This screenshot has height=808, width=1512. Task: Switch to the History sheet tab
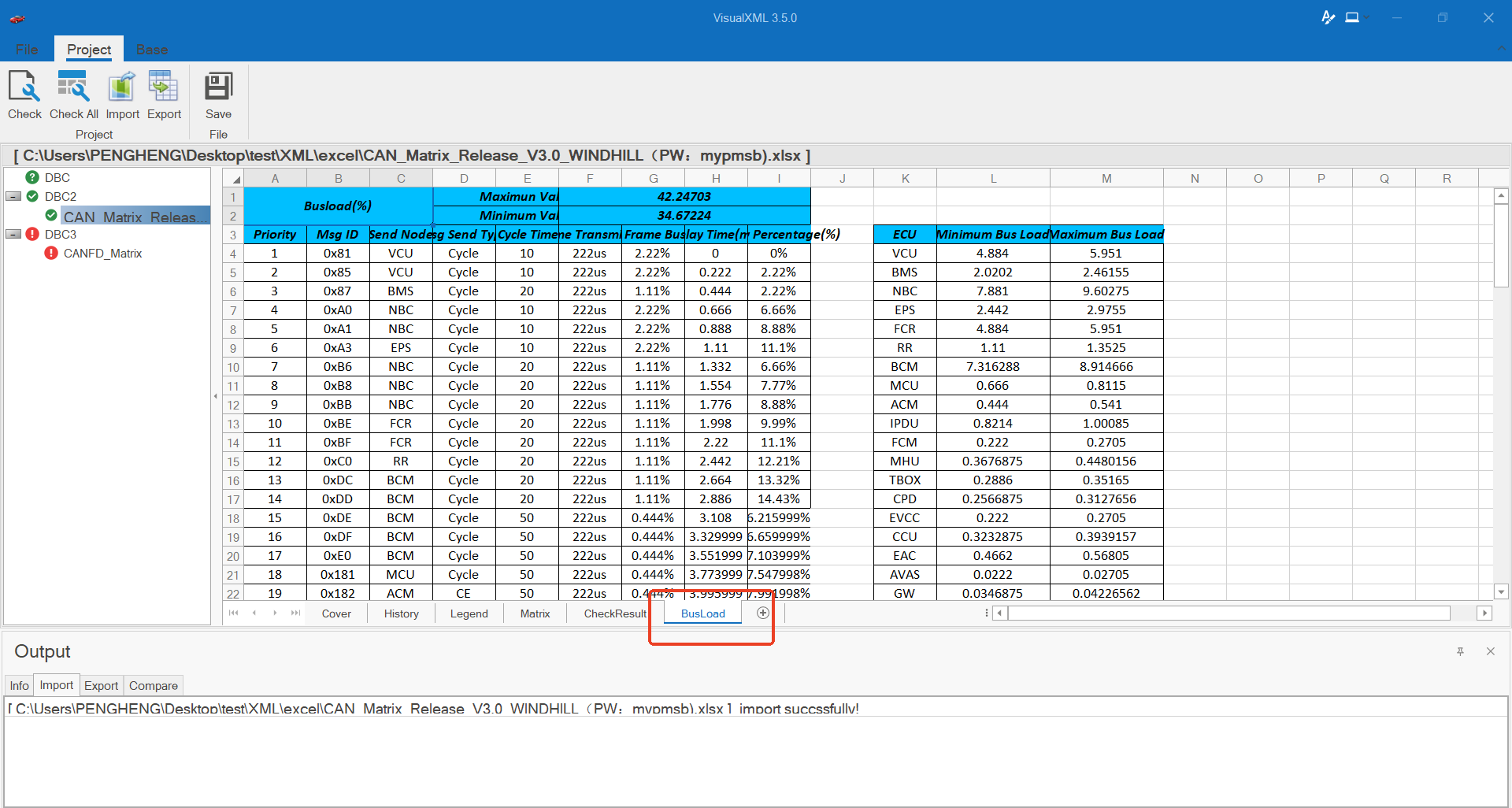click(402, 613)
